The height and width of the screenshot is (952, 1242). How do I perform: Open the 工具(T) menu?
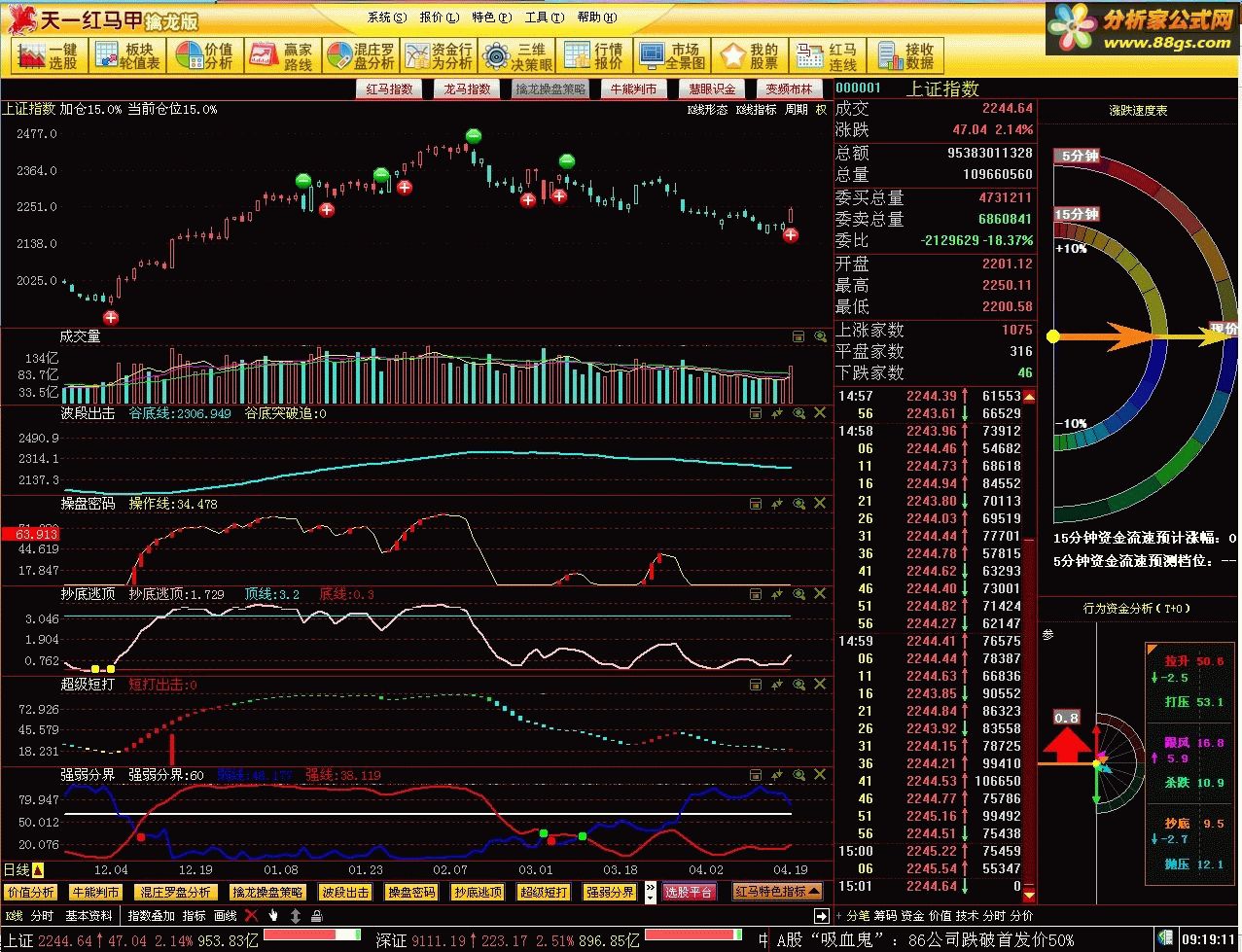click(544, 18)
